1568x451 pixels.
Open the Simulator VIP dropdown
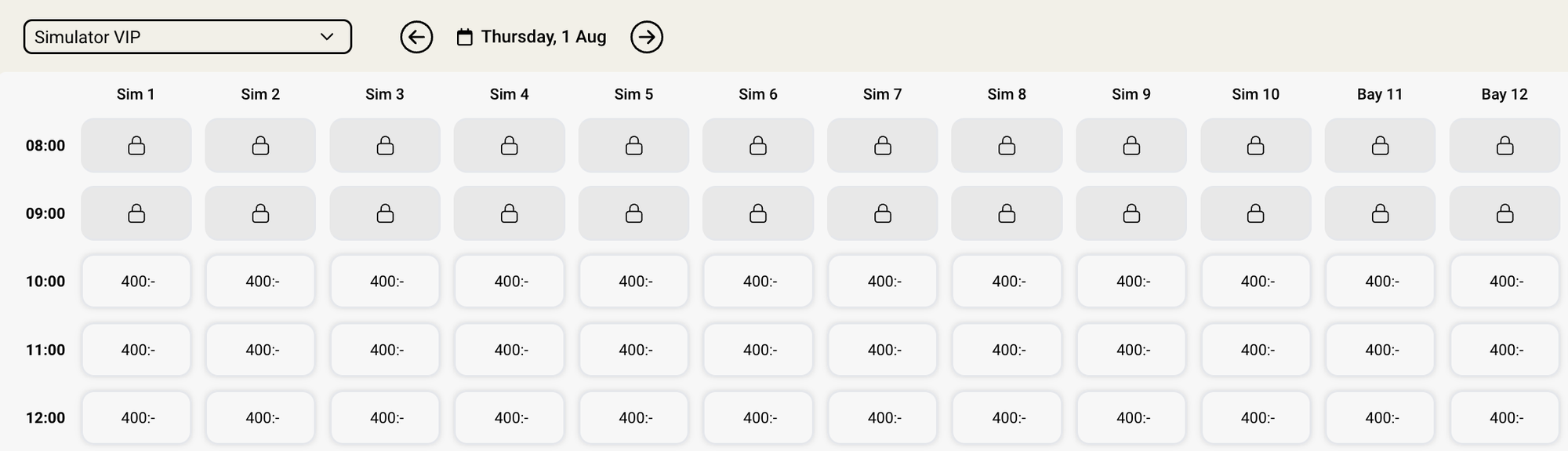187,37
